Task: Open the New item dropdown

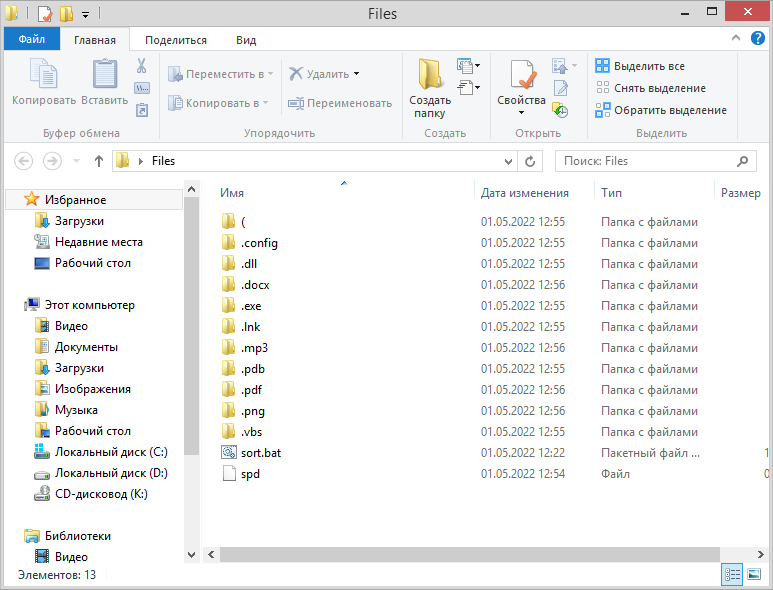Action: pyautogui.click(x=468, y=66)
